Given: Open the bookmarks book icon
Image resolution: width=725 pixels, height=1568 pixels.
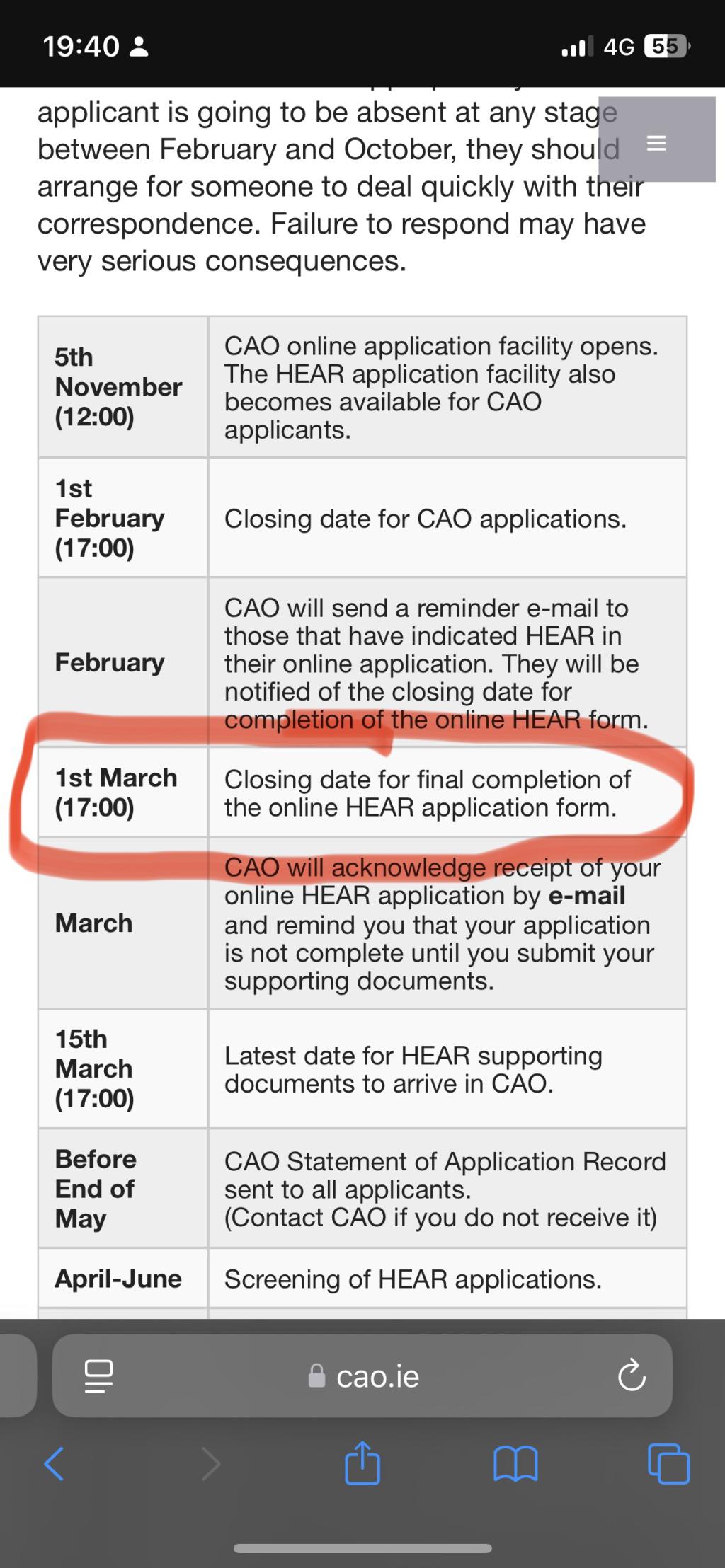Looking at the screenshot, I should (515, 1463).
